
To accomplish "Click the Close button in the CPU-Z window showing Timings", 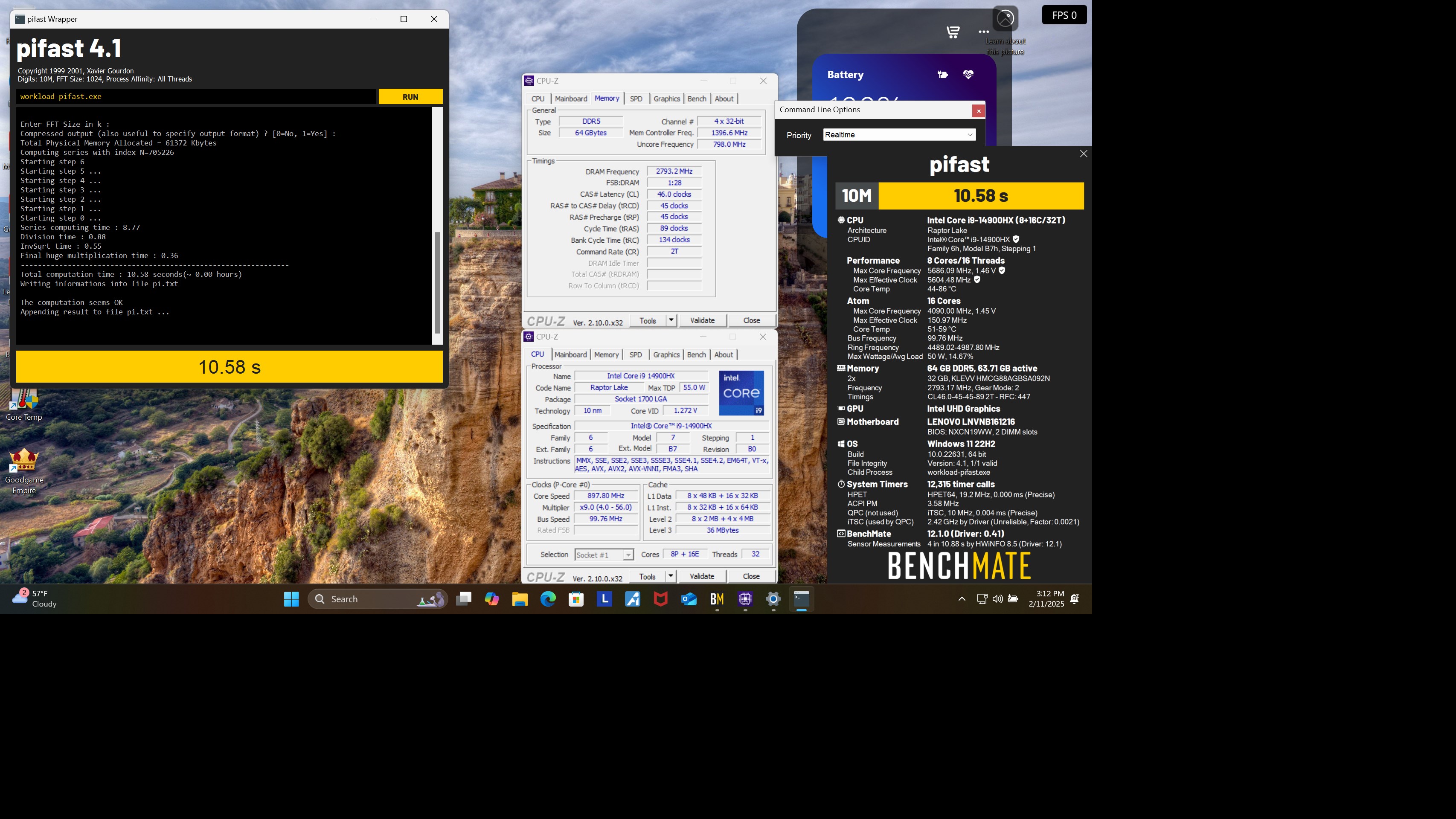I will coord(751,320).
